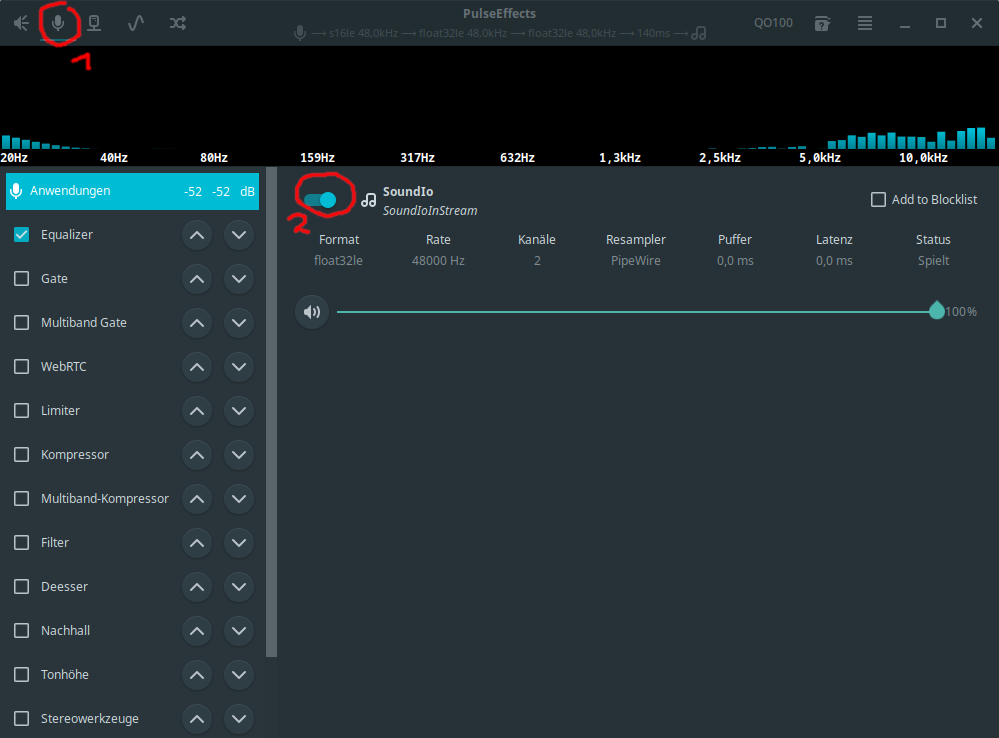The image size is (999, 738).
Task: Open the QO100 preset button
Action: [x=773, y=23]
